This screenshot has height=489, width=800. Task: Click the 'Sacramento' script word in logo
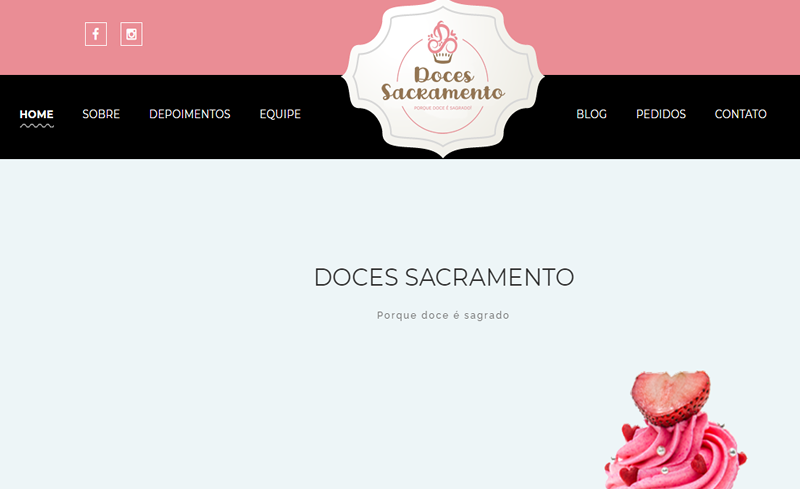point(443,92)
